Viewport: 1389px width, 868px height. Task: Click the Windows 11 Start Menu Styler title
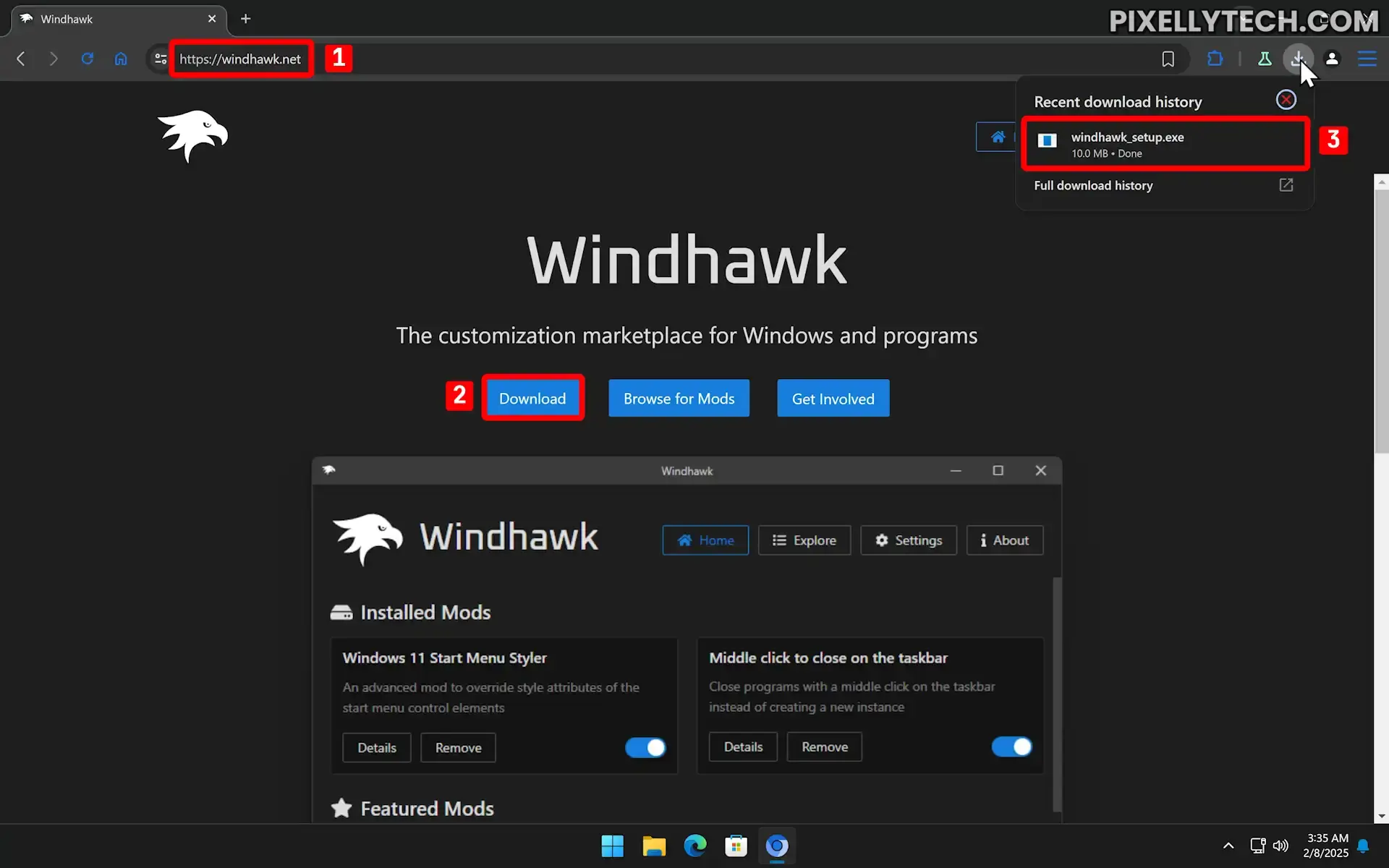445,658
